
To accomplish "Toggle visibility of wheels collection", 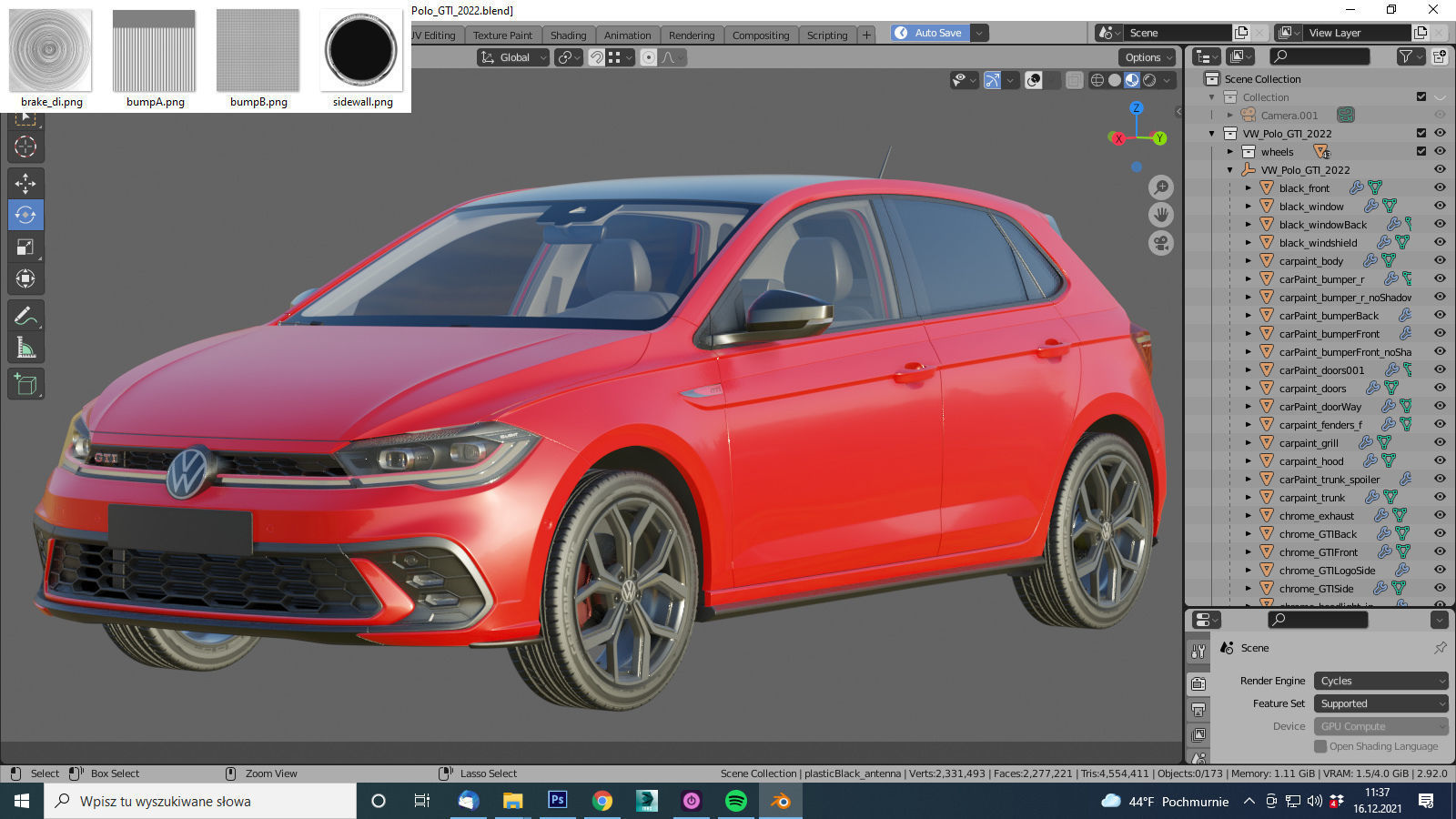I will (1440, 151).
